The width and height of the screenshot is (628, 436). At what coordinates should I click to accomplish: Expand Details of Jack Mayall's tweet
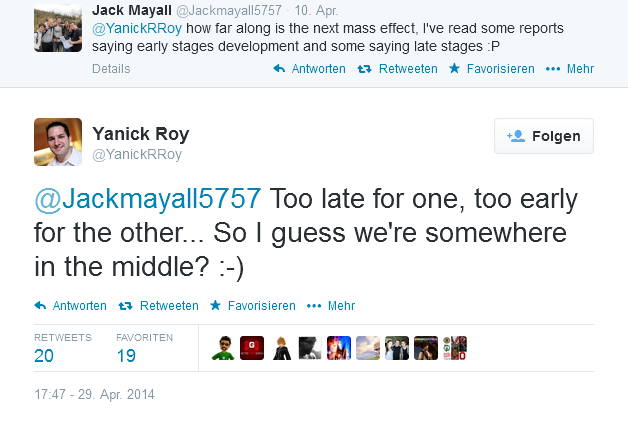[x=111, y=69]
